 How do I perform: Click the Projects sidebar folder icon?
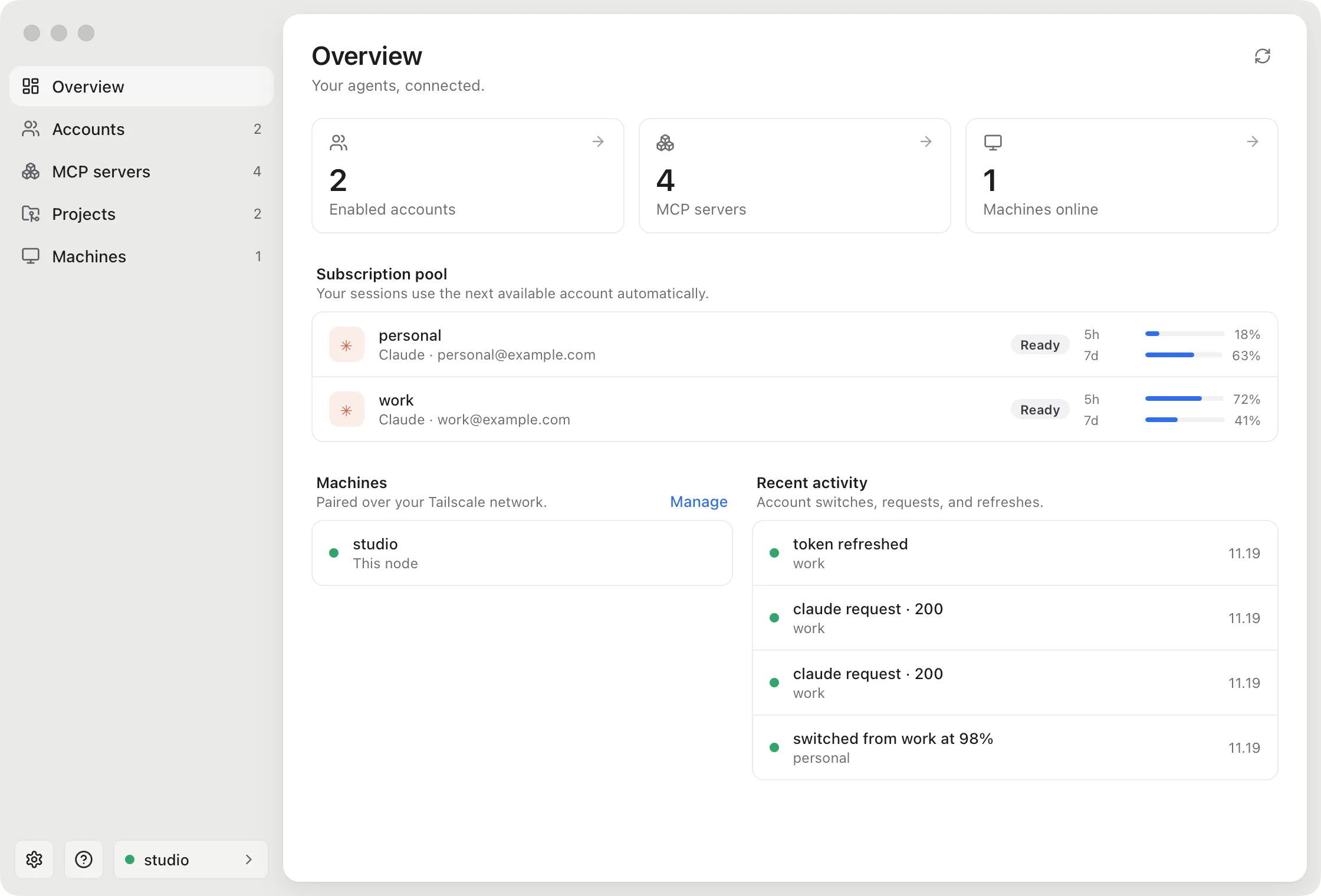click(x=31, y=213)
